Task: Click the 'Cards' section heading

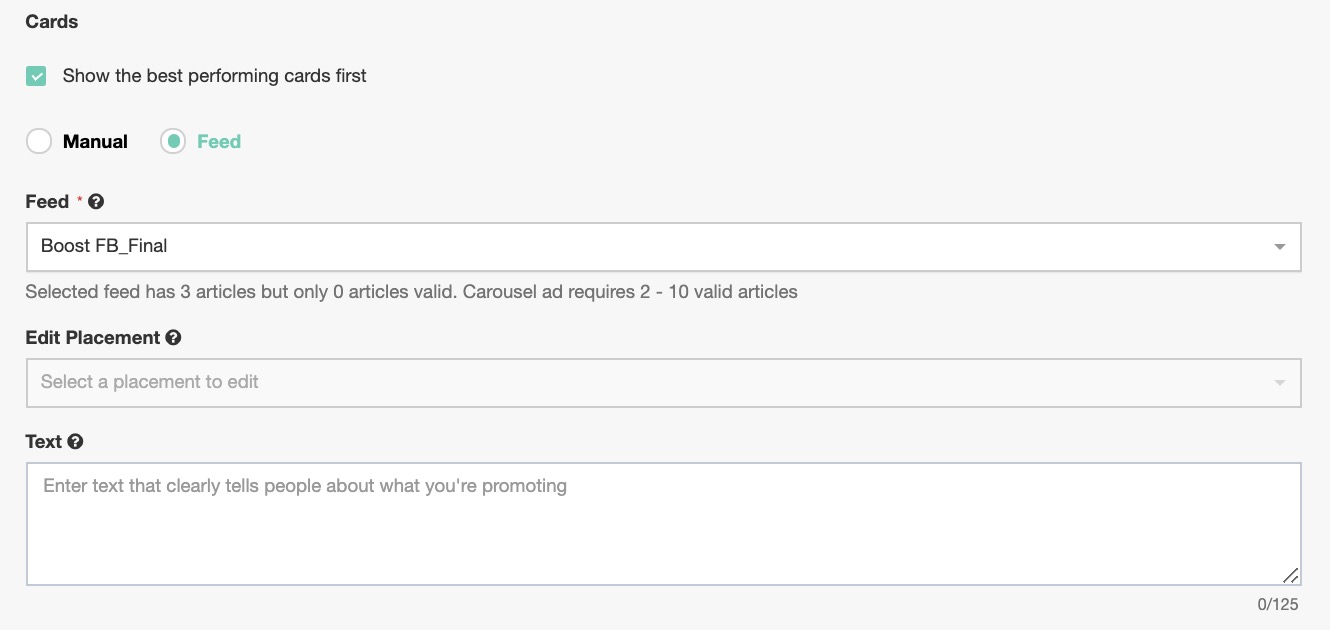Action: (x=52, y=21)
